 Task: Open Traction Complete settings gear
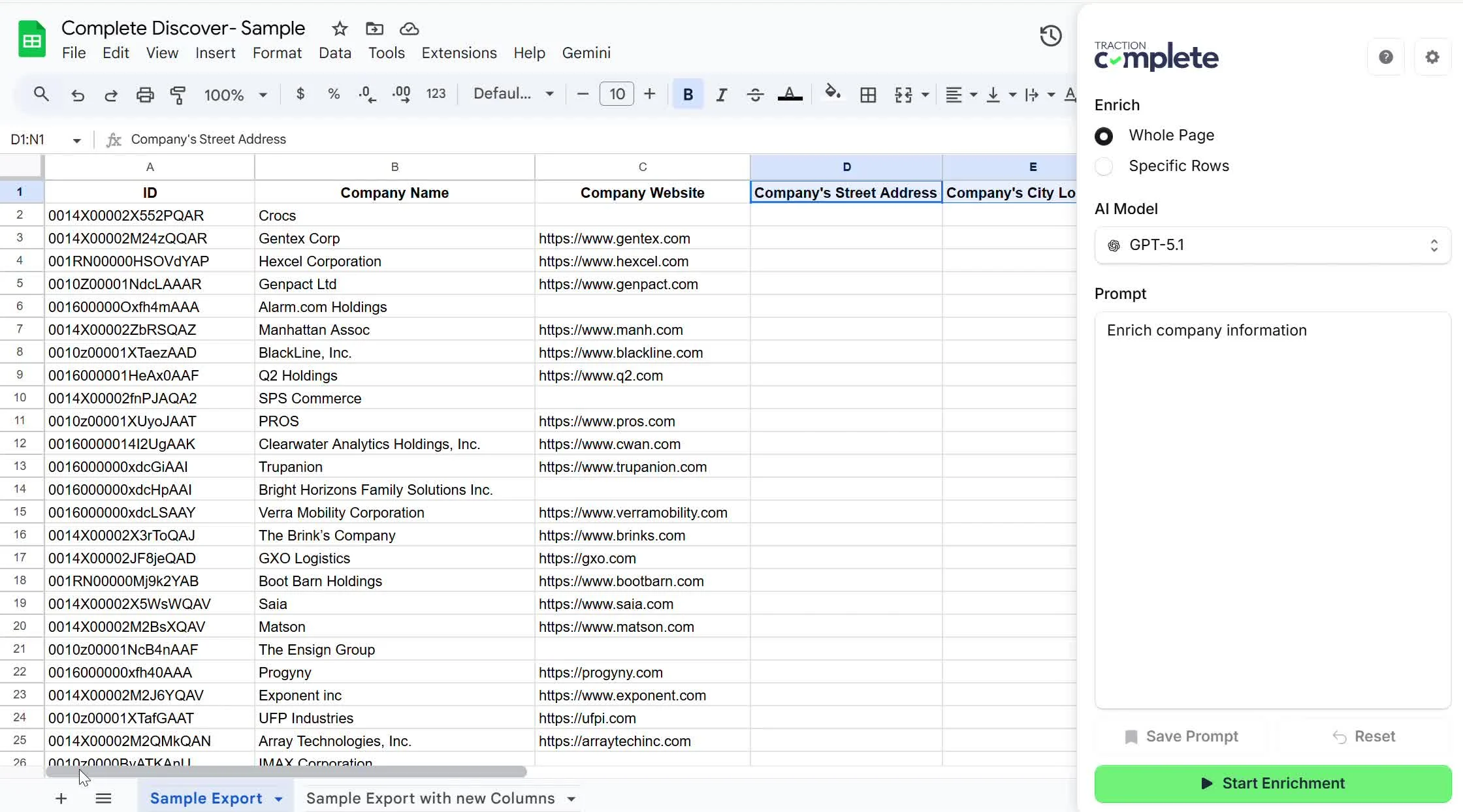1432,57
